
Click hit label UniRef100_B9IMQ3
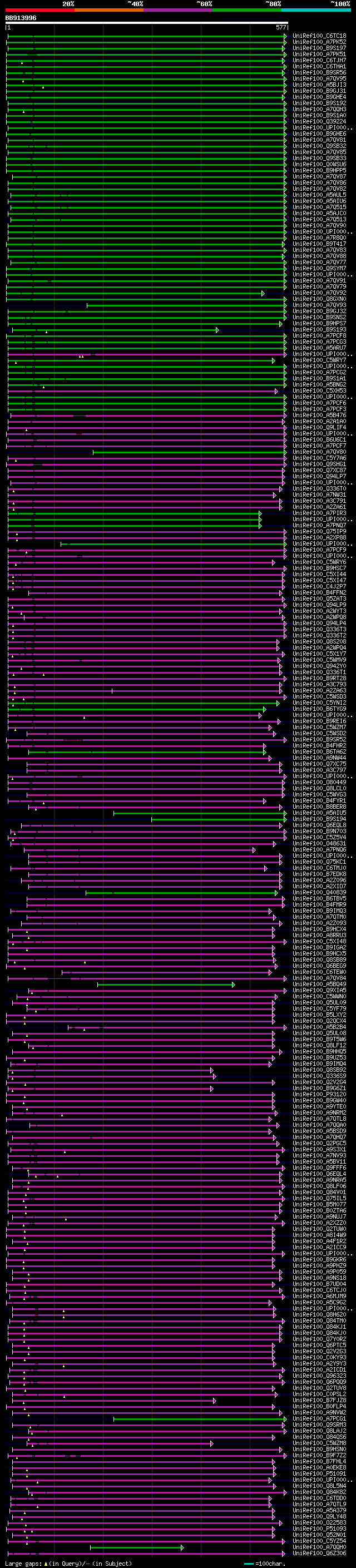319,911
